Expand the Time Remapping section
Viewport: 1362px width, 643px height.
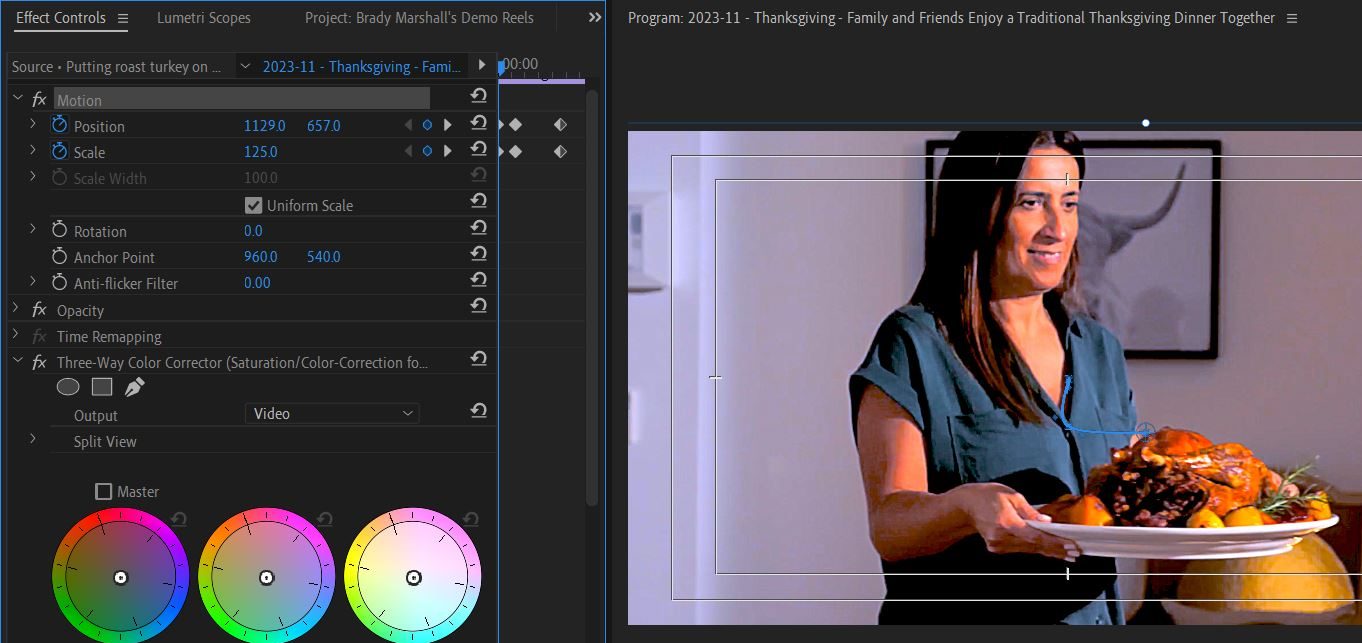click(17, 334)
